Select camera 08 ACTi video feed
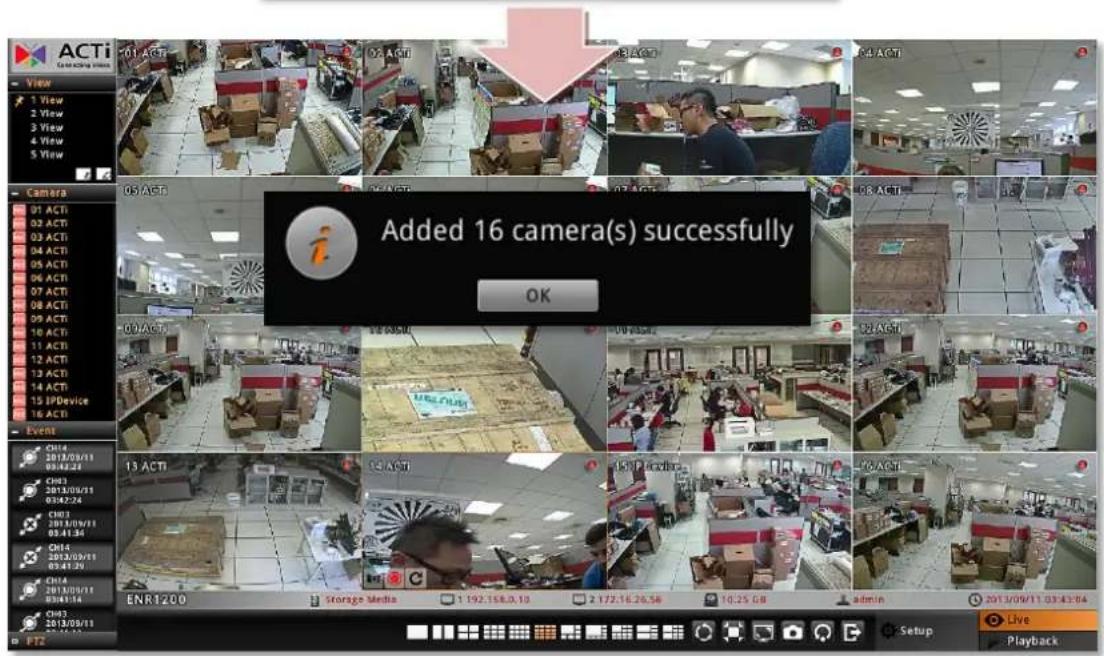Viewport: 1104px width, 656px height. coord(974,246)
